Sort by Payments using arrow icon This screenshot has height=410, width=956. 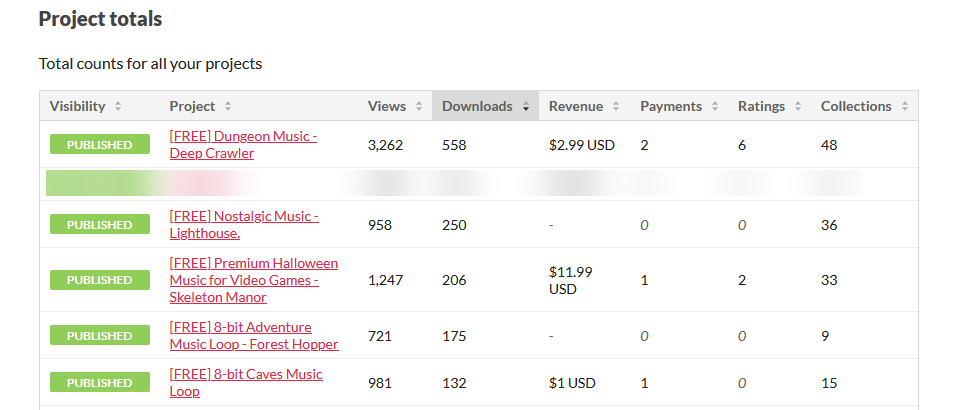[715, 106]
